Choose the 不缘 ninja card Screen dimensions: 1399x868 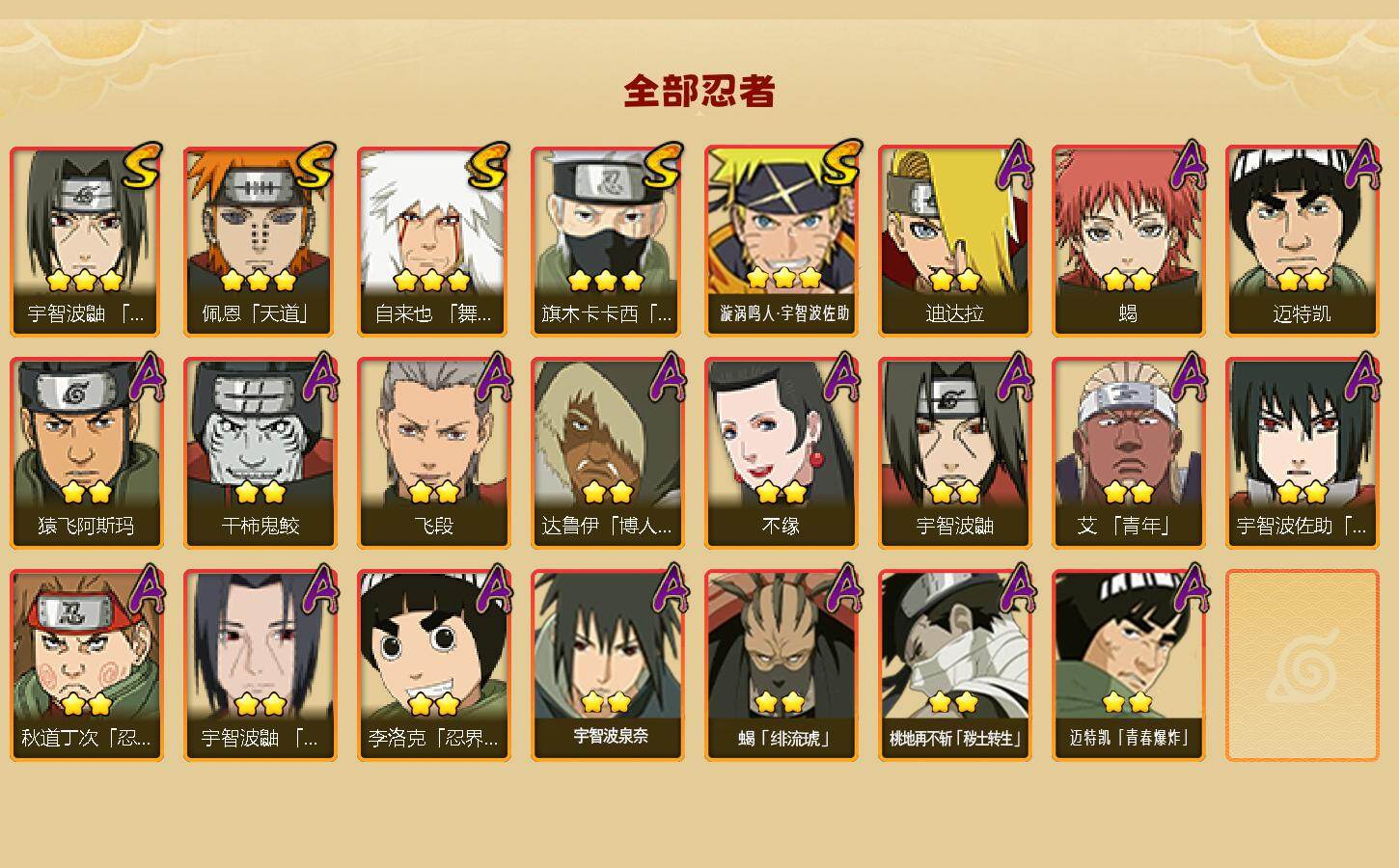(782, 453)
